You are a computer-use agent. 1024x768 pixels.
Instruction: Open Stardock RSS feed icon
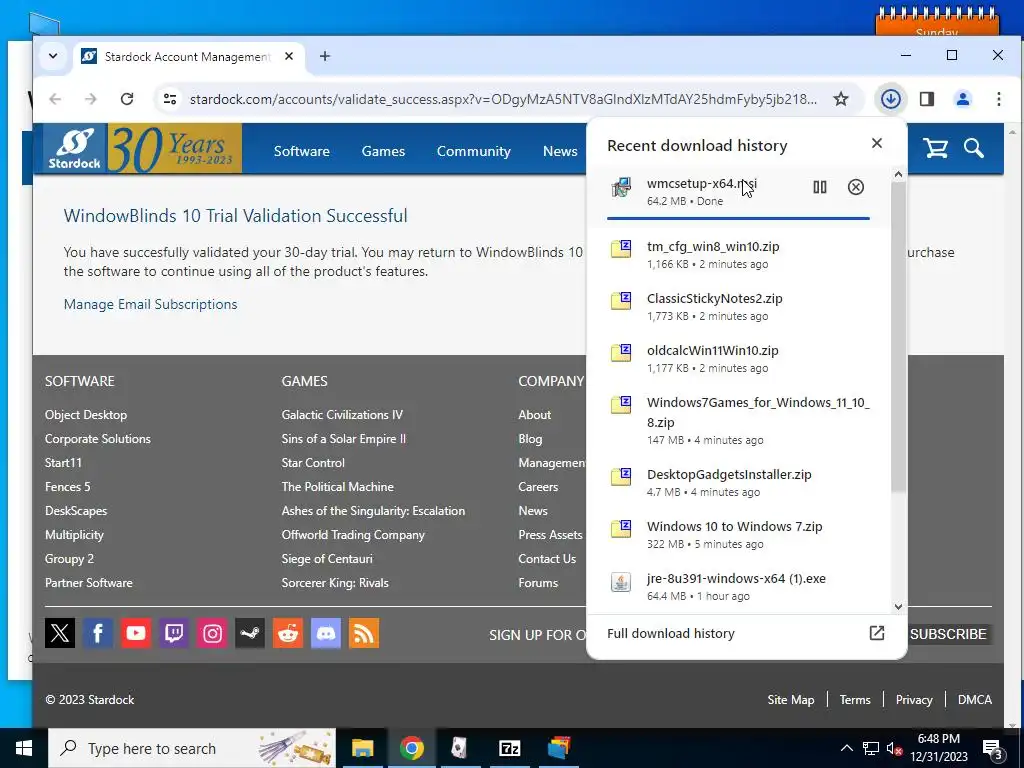pos(364,633)
